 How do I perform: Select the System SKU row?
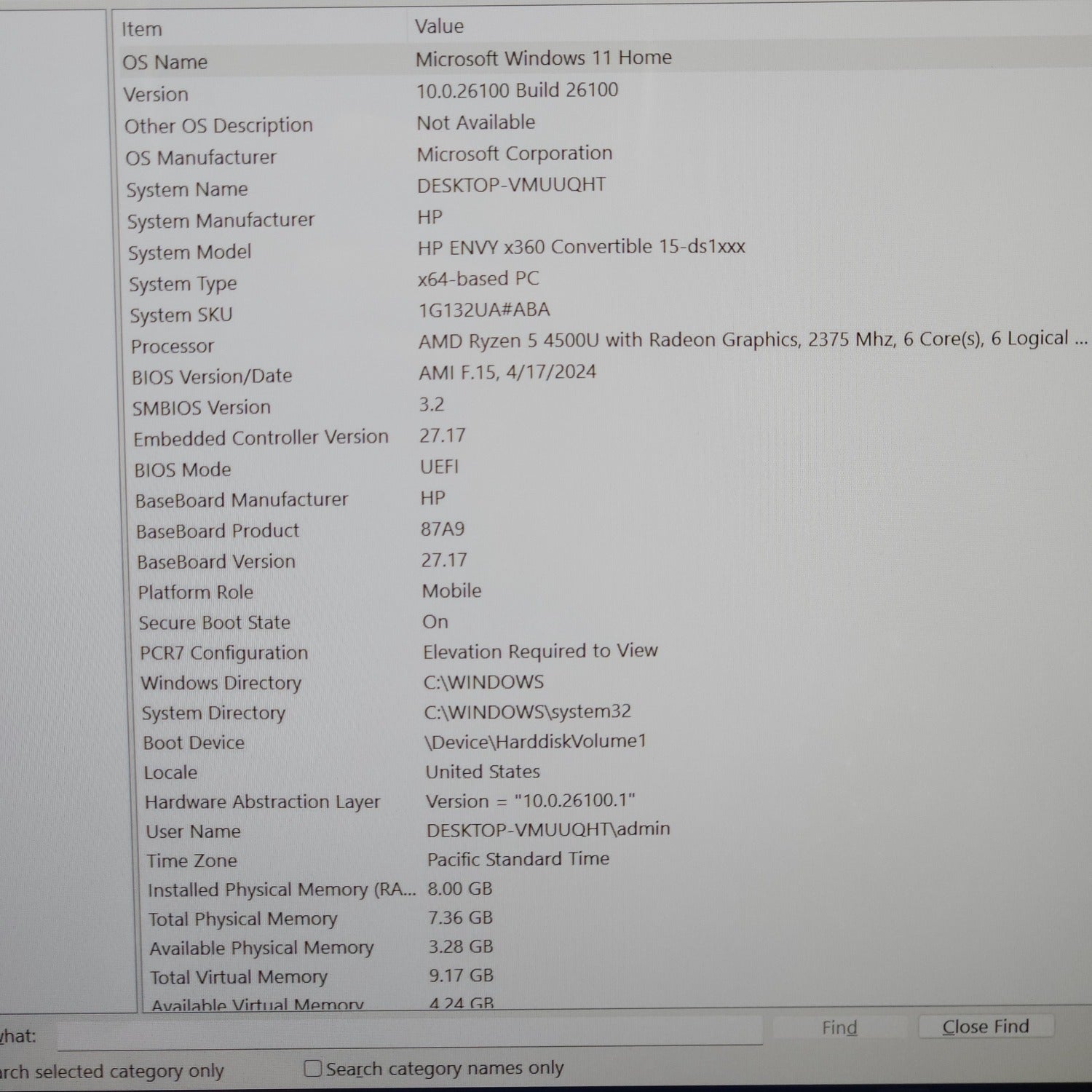tap(181, 315)
